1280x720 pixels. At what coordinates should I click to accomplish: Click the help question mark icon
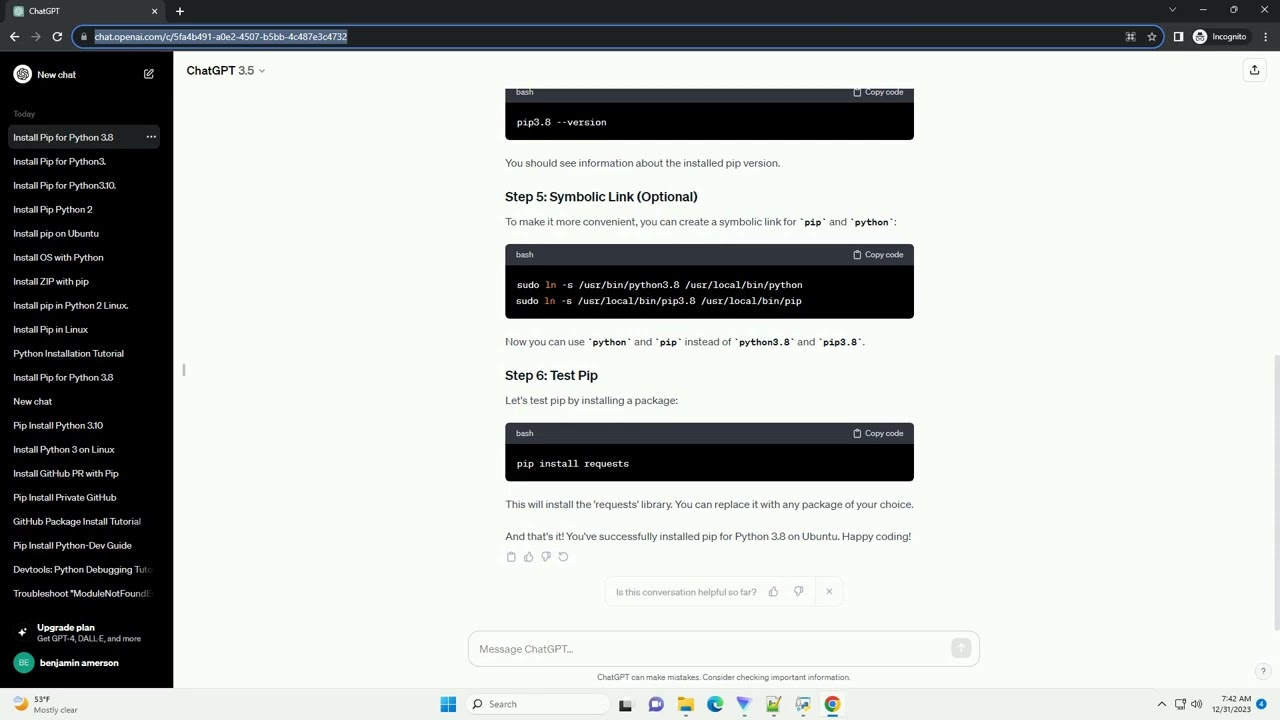click(x=1263, y=672)
